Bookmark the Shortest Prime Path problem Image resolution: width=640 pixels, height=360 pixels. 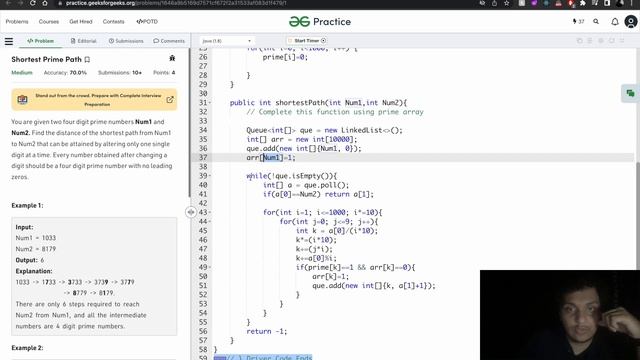point(87,60)
